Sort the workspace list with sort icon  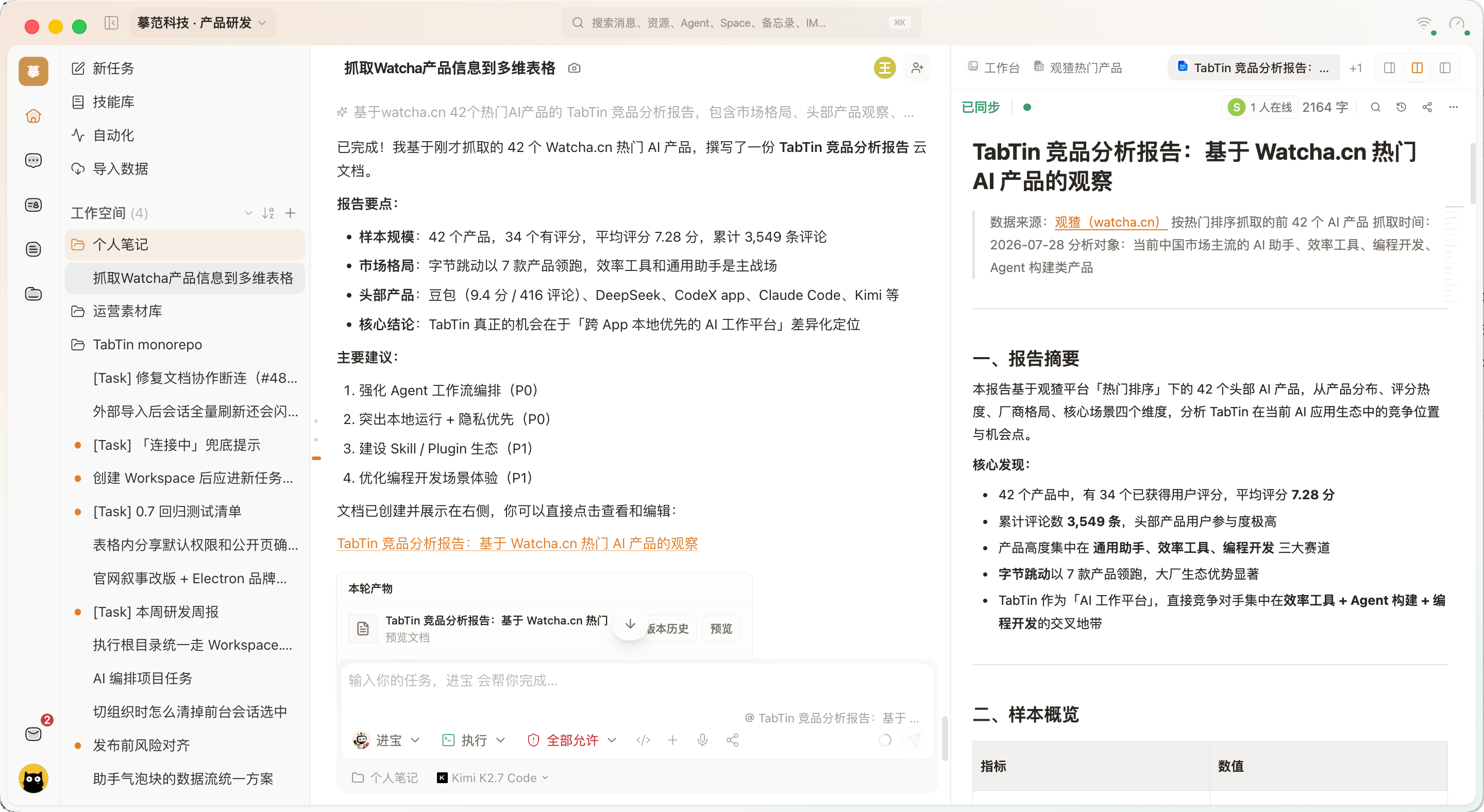tap(268, 213)
